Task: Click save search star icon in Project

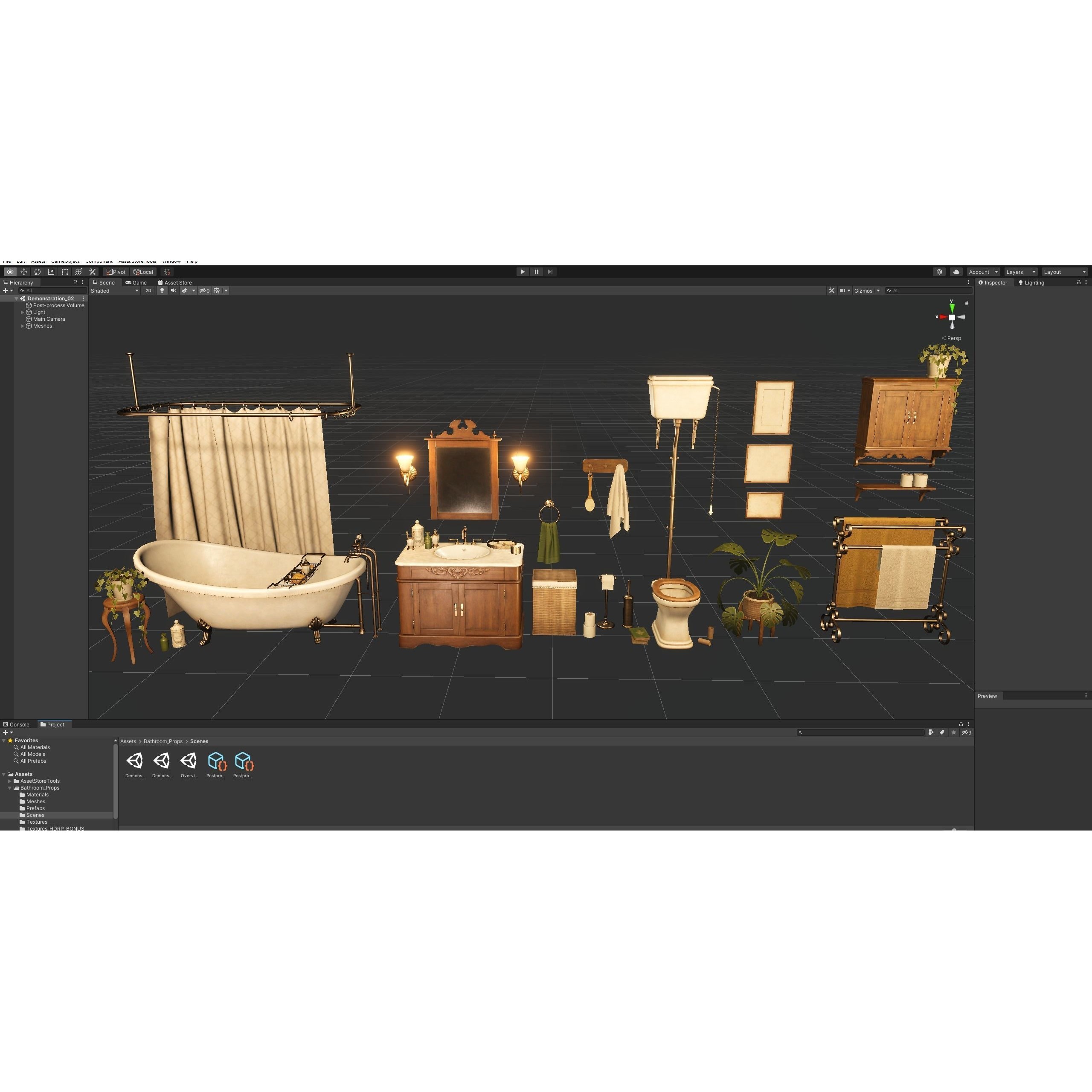Action: click(x=953, y=732)
